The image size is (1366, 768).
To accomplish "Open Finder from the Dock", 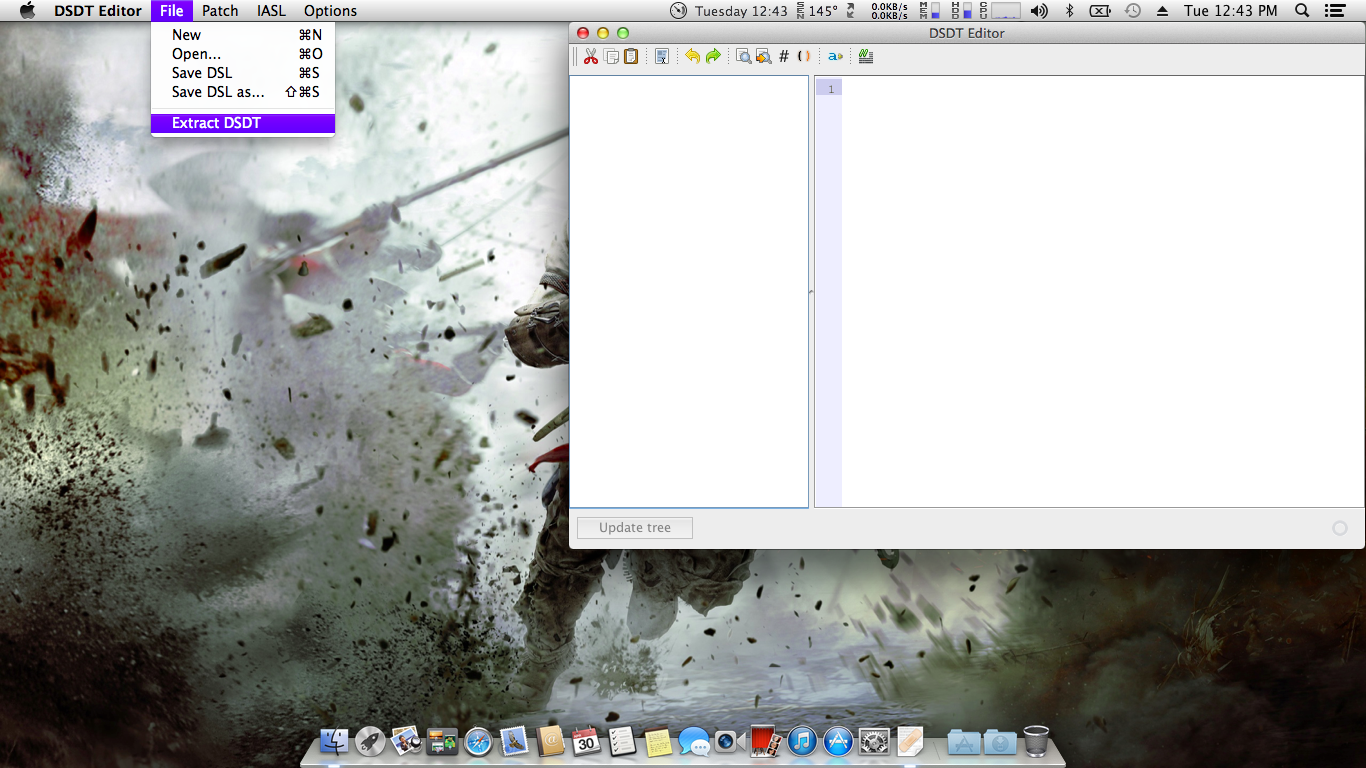I will pos(334,741).
